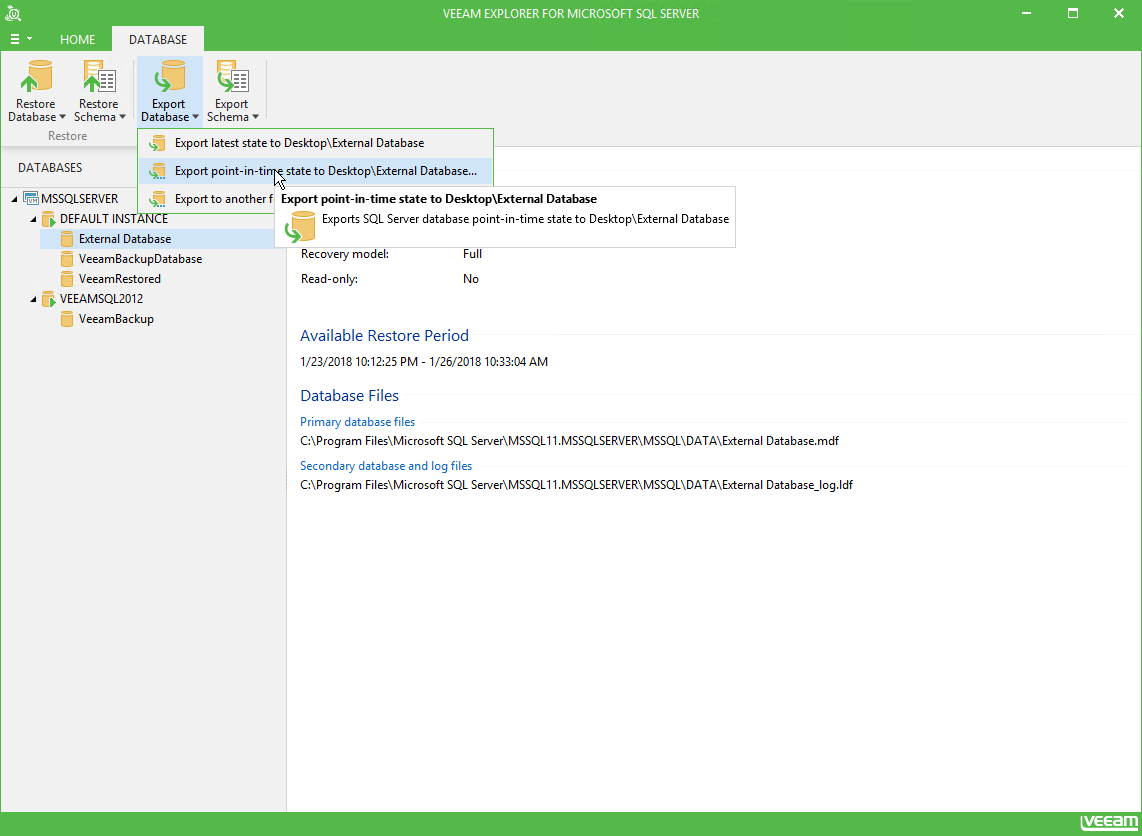Switch to the DATABASE tab

click(x=158, y=39)
